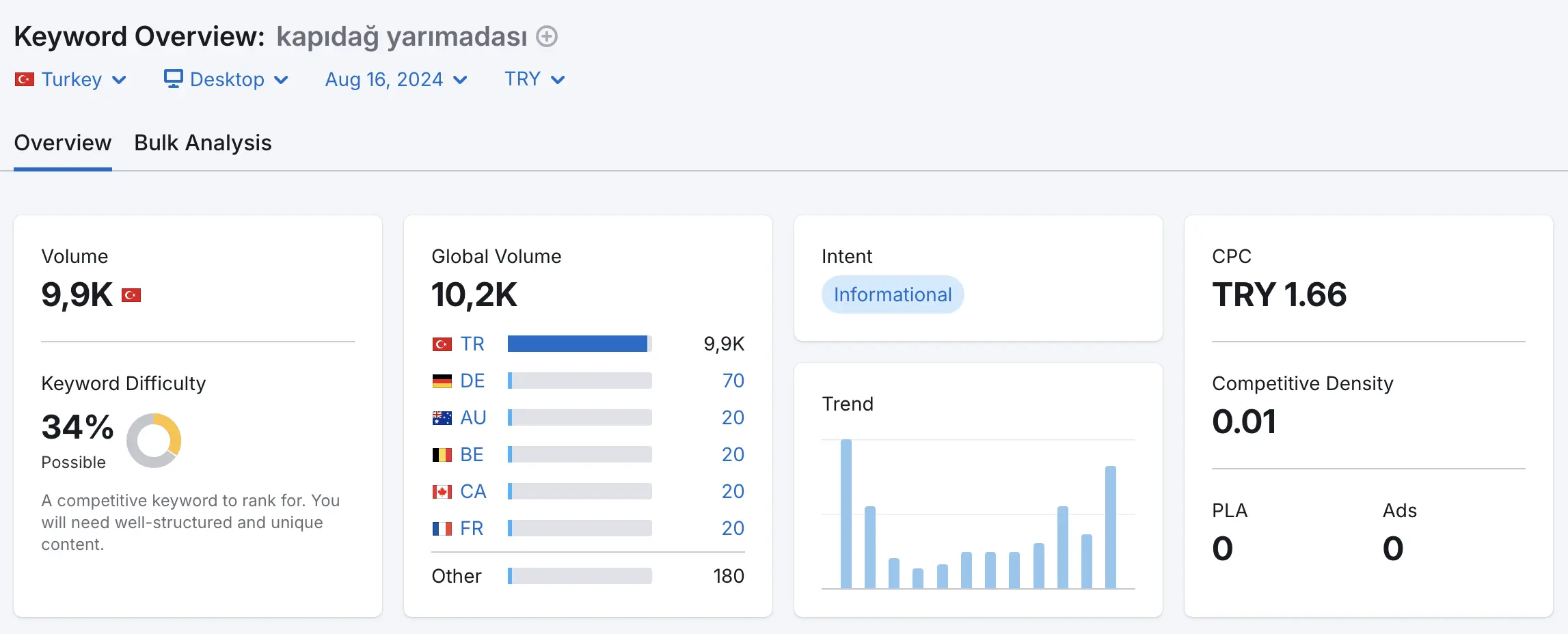Click the Informational intent badge
Viewport: 1568px width, 634px height.
(893, 294)
